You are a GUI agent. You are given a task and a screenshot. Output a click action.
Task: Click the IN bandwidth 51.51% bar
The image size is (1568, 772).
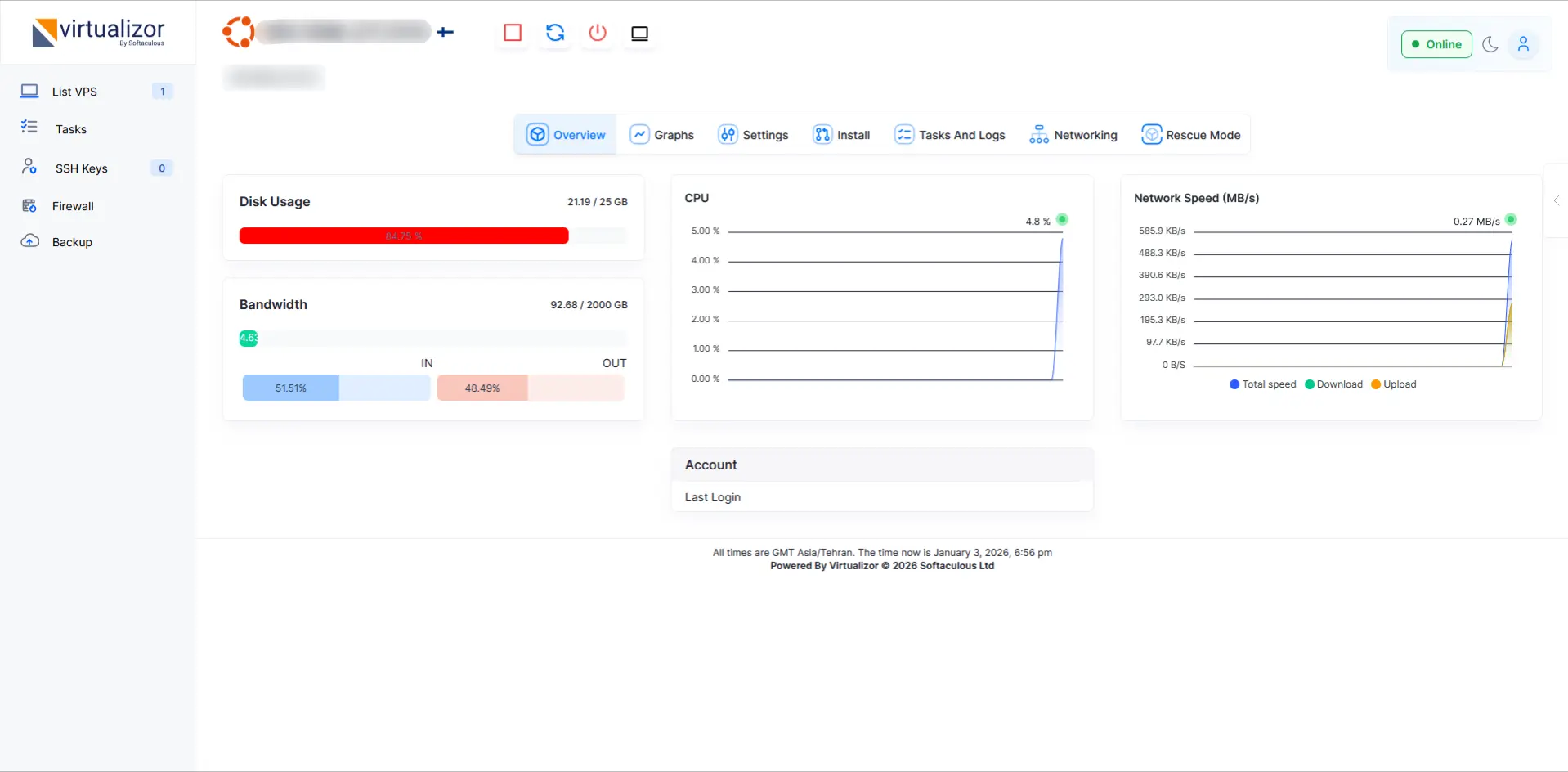point(291,388)
